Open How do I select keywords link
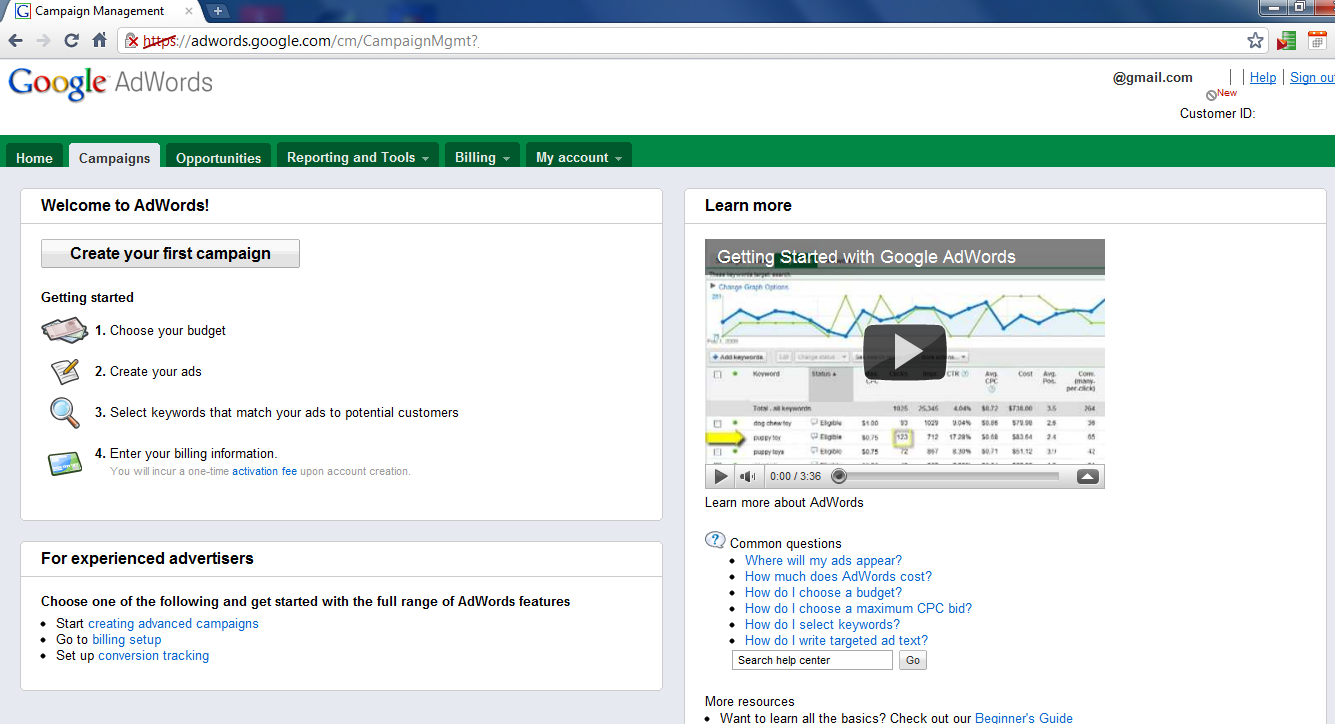Viewport: 1335px width, 724px height. click(x=822, y=624)
